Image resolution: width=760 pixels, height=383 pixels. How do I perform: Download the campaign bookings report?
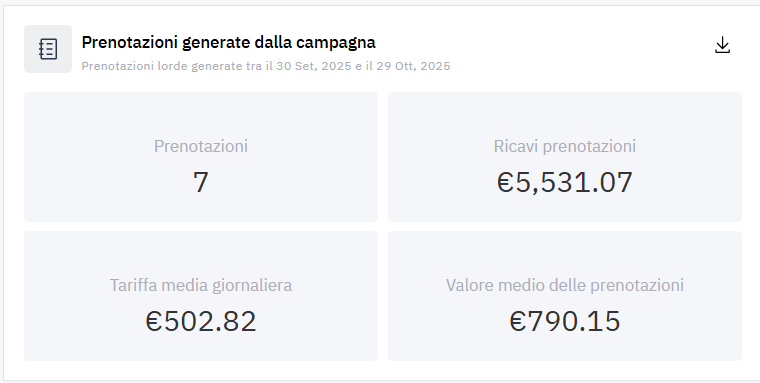pos(722,45)
